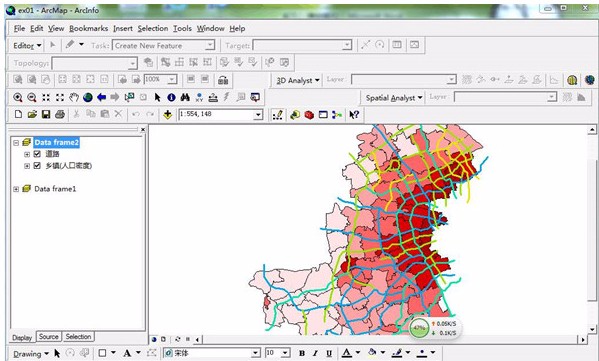
Task: Click the Line Color button
Action: coord(397,353)
